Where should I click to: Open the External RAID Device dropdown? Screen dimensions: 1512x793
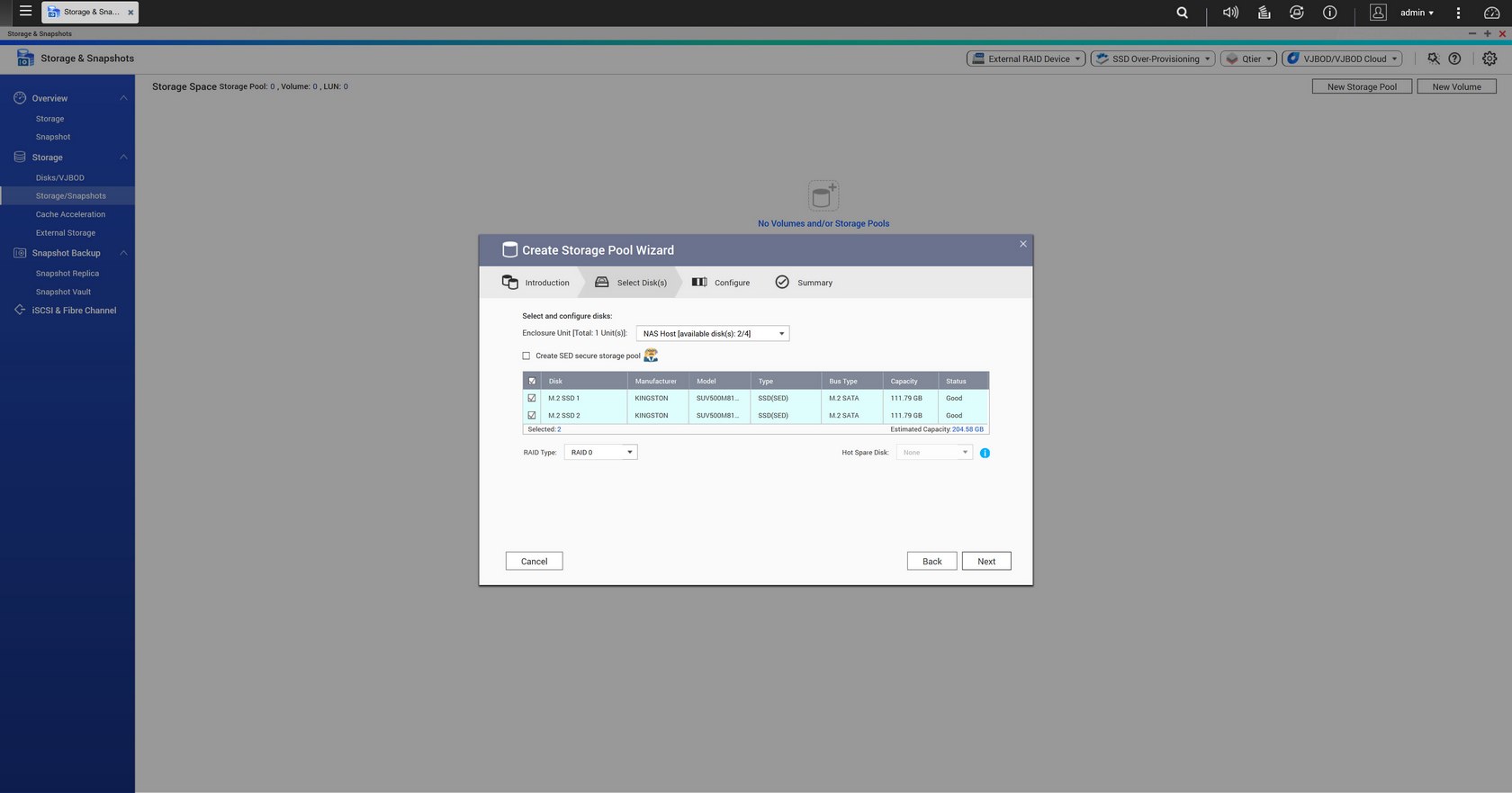(x=1026, y=59)
